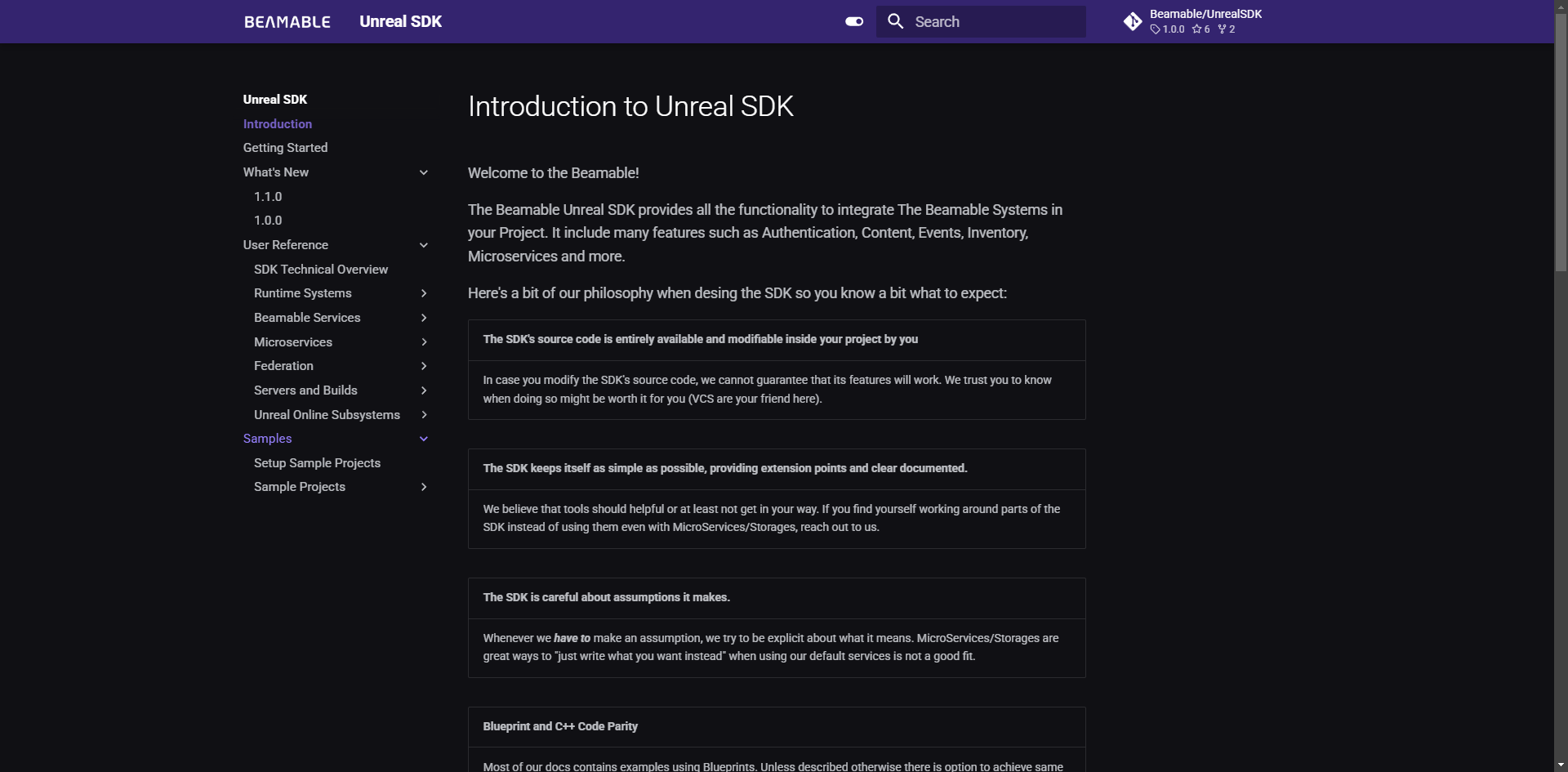Expand Servers and Builds chevron
Viewport: 1568px width, 772px height.
424,390
